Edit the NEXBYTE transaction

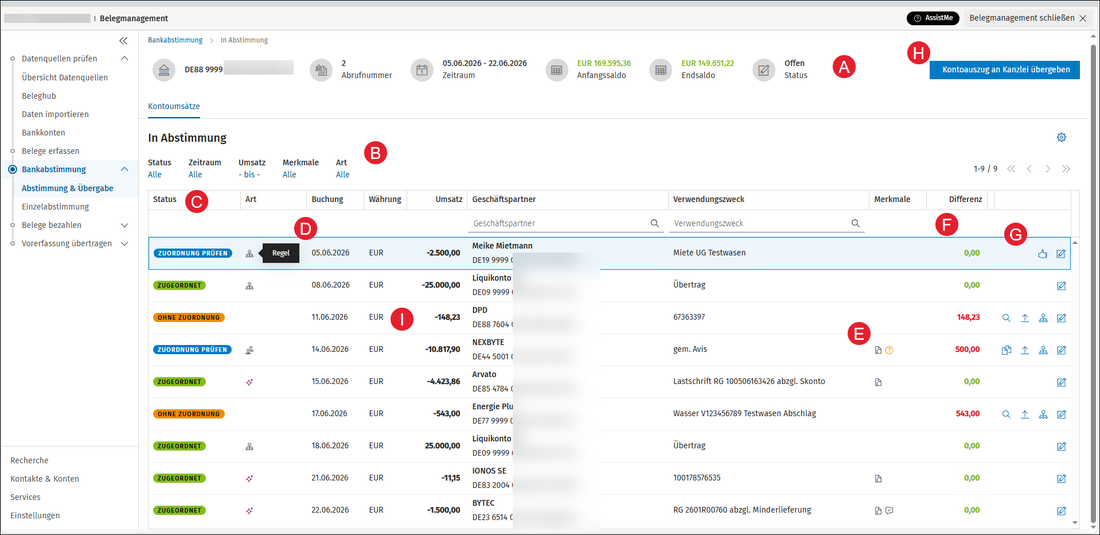pyautogui.click(x=1061, y=350)
